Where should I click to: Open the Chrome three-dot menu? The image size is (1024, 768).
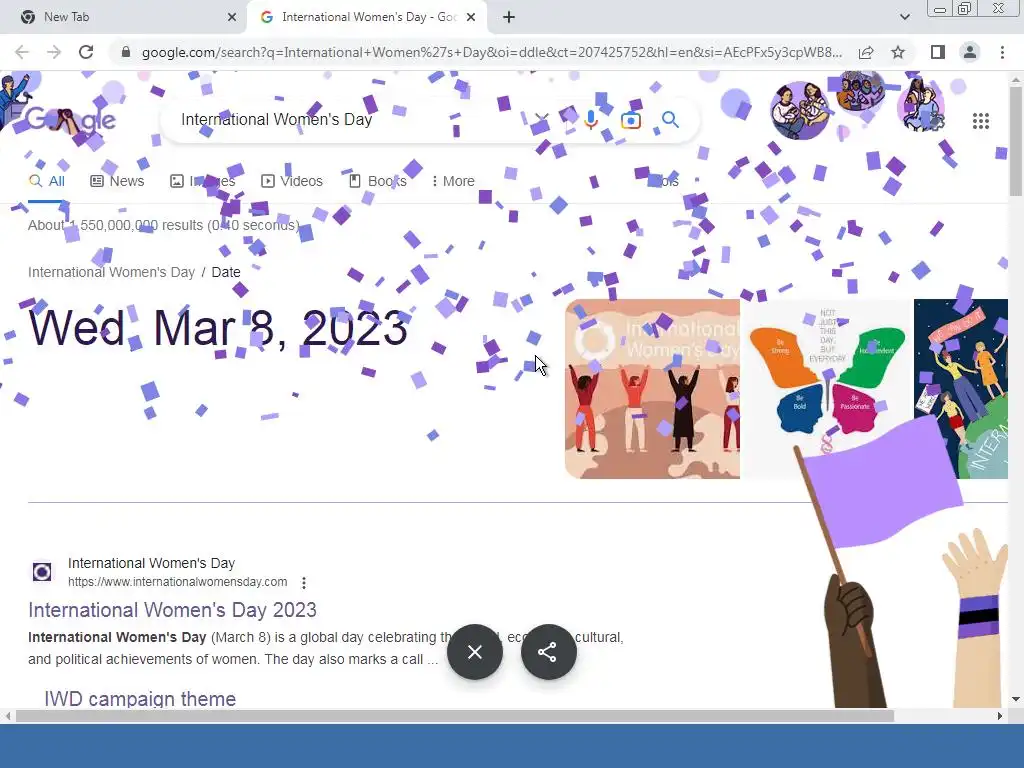(x=1002, y=52)
